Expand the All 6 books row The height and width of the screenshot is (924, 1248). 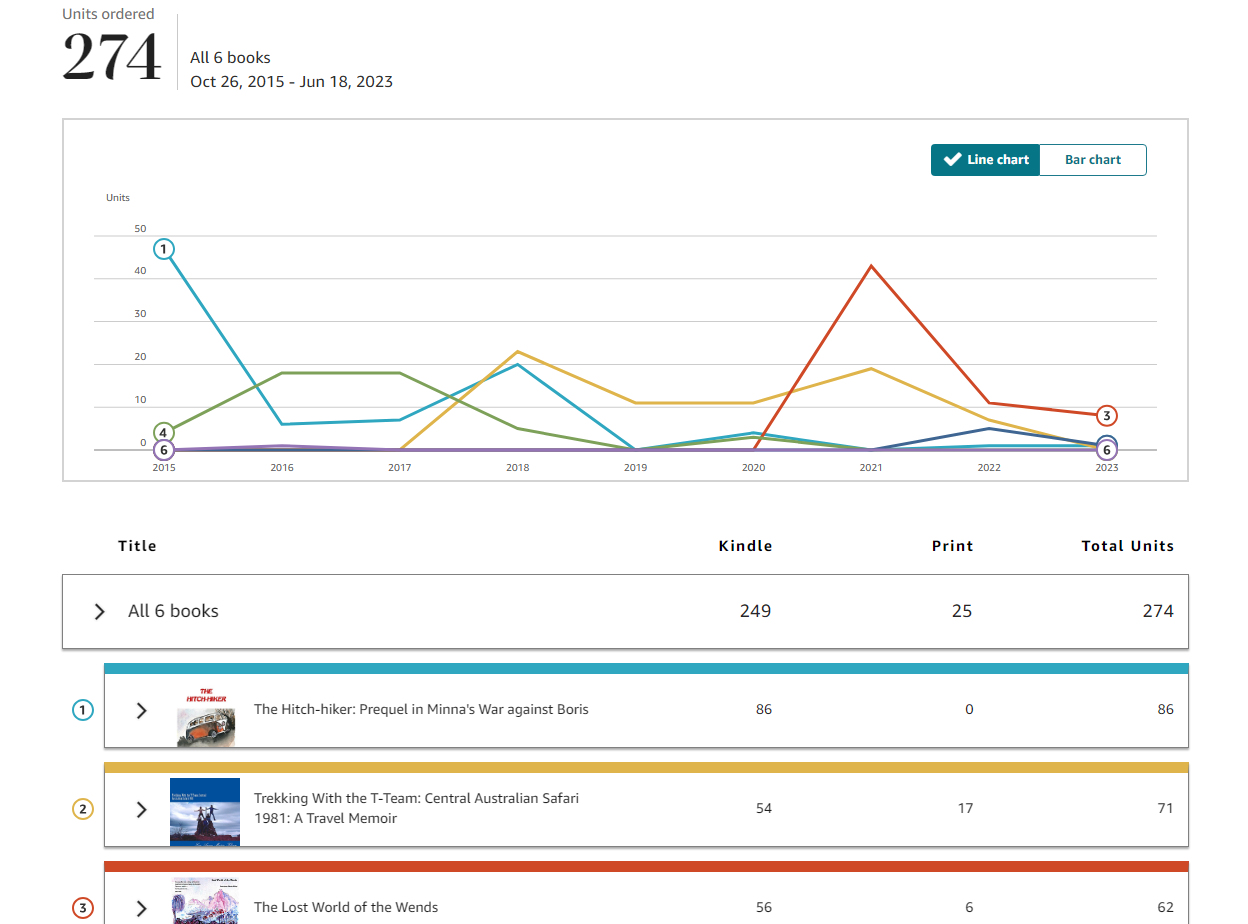98,611
